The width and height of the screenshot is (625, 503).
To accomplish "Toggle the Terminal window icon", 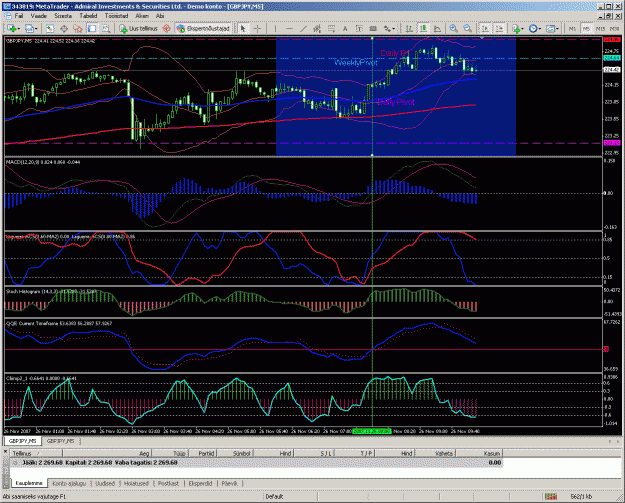I will [x=92, y=29].
